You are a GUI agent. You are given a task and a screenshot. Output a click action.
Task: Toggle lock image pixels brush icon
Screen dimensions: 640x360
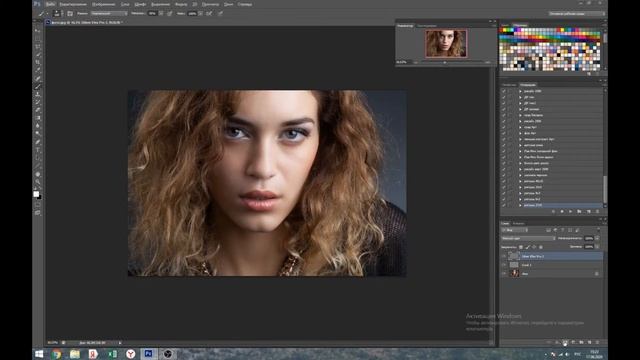point(528,247)
